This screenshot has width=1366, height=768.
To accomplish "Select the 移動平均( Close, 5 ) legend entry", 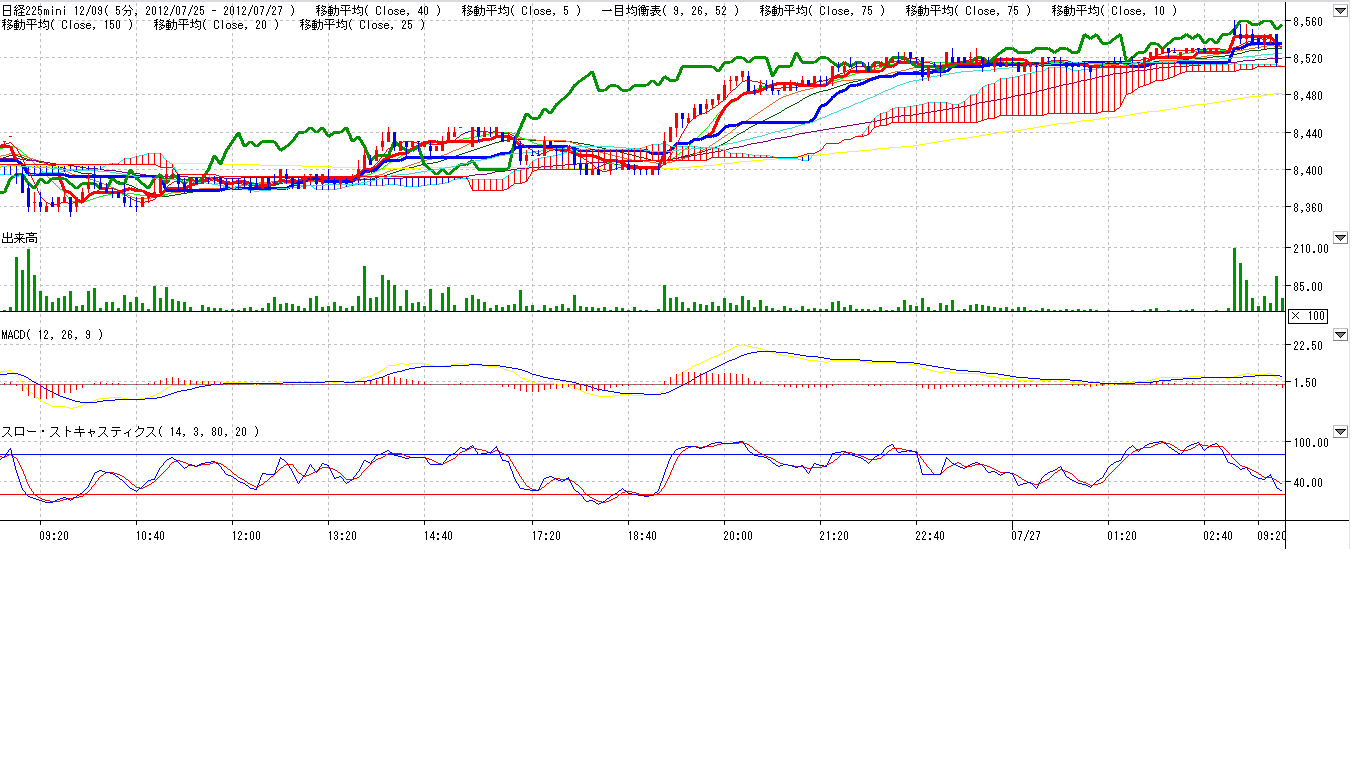I will pyautogui.click(x=521, y=10).
